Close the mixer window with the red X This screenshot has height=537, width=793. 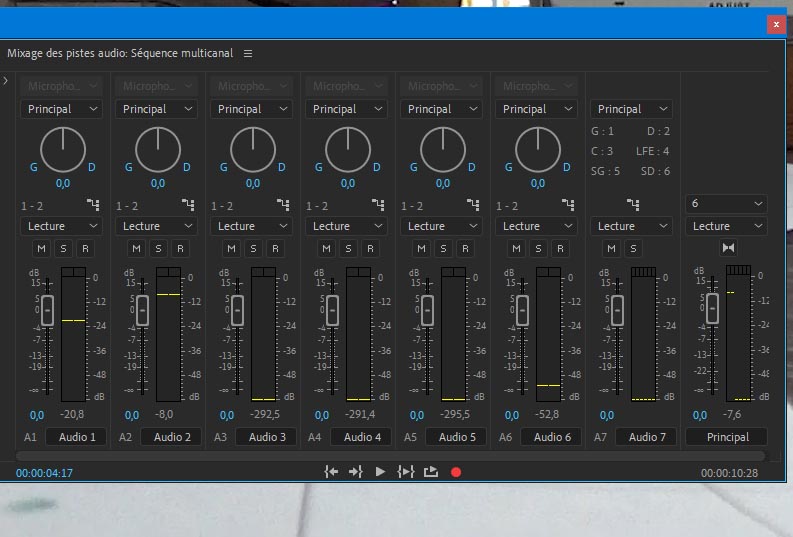click(x=776, y=24)
